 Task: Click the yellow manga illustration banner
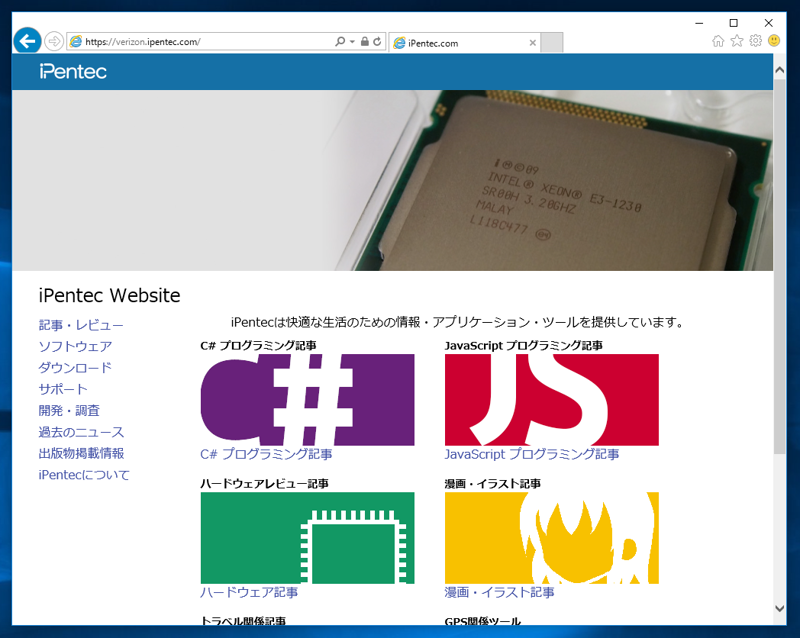point(552,538)
